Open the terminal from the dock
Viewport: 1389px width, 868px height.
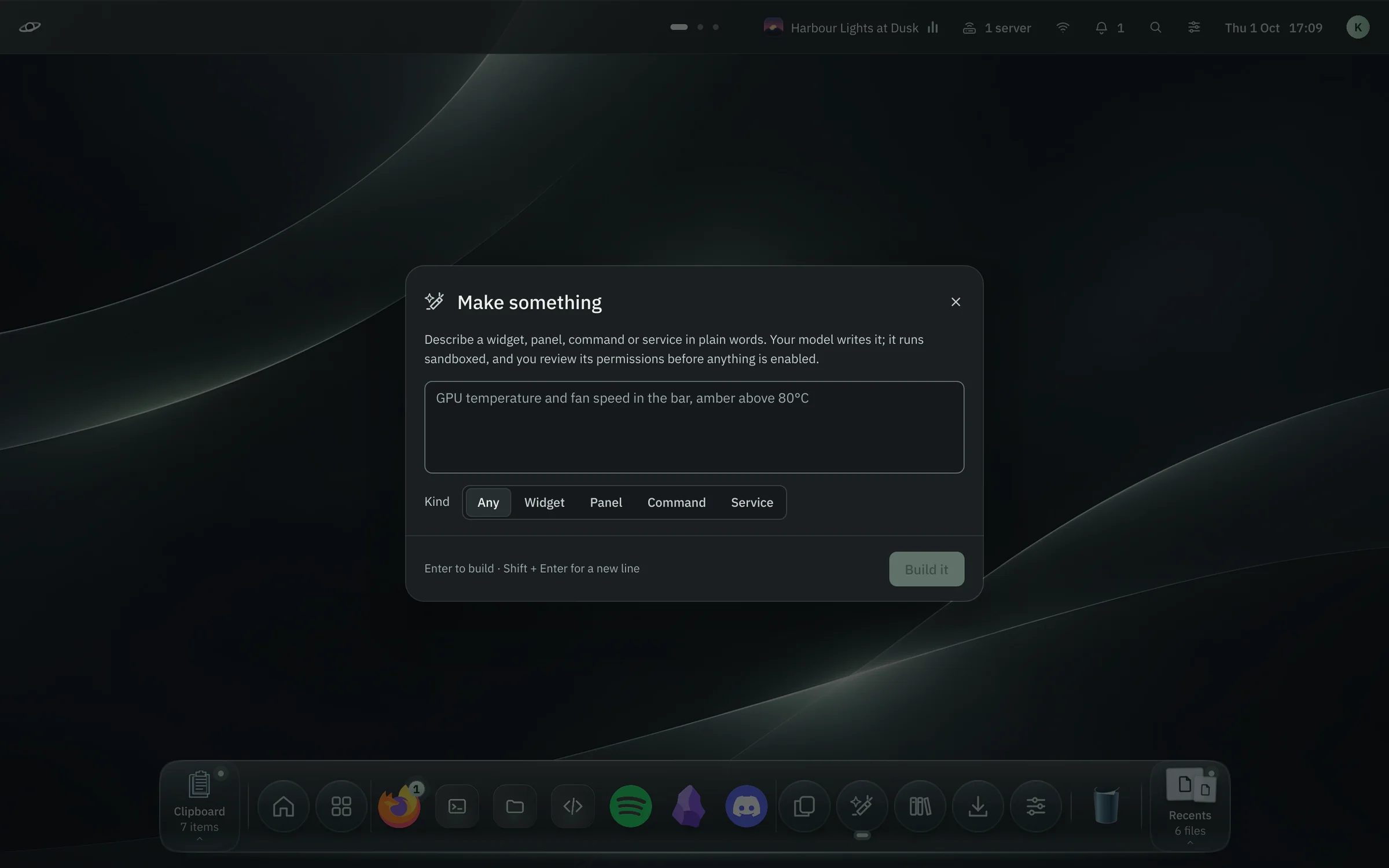point(457,806)
